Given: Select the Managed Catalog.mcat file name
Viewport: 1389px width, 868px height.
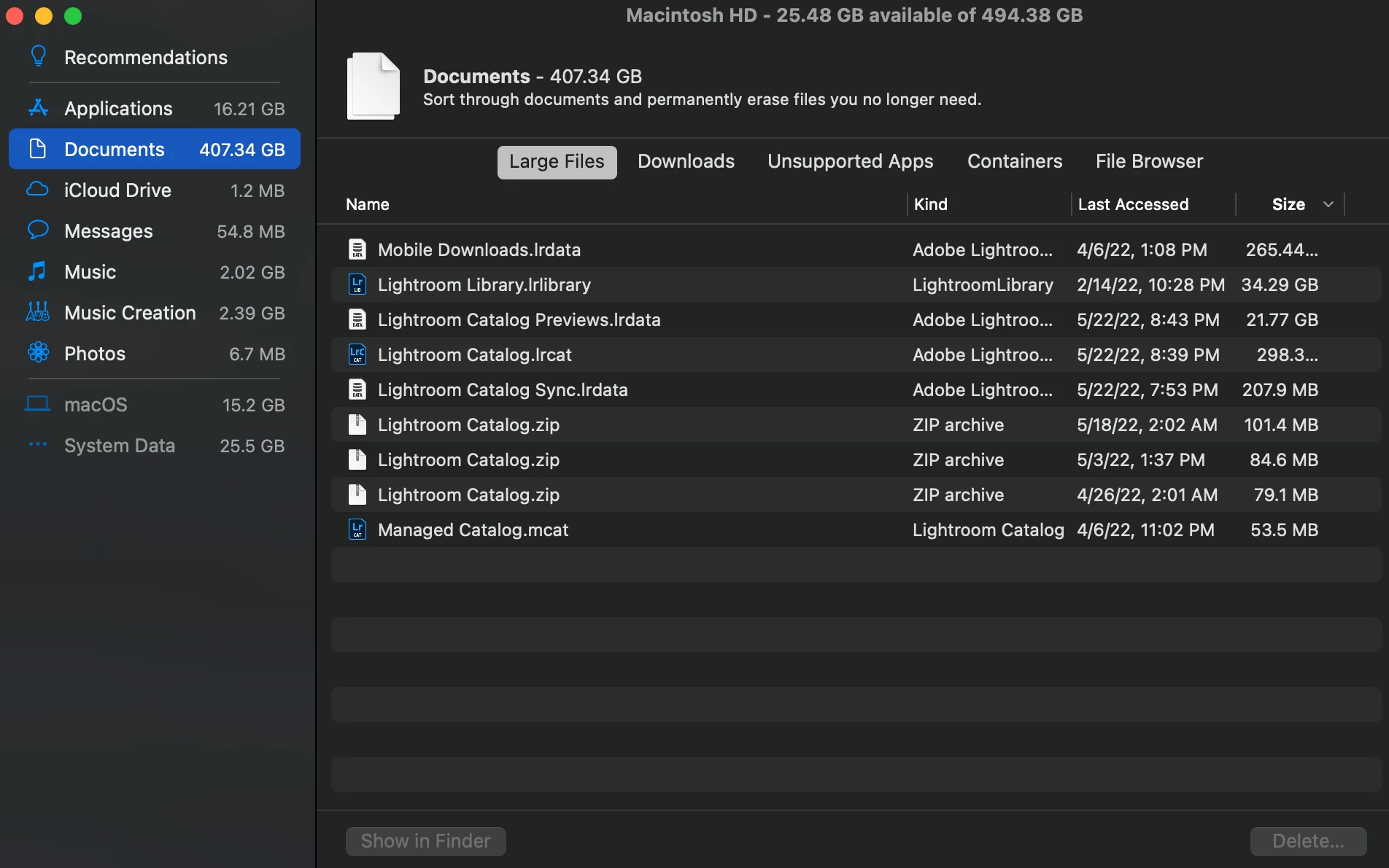Looking at the screenshot, I should click(x=473, y=530).
